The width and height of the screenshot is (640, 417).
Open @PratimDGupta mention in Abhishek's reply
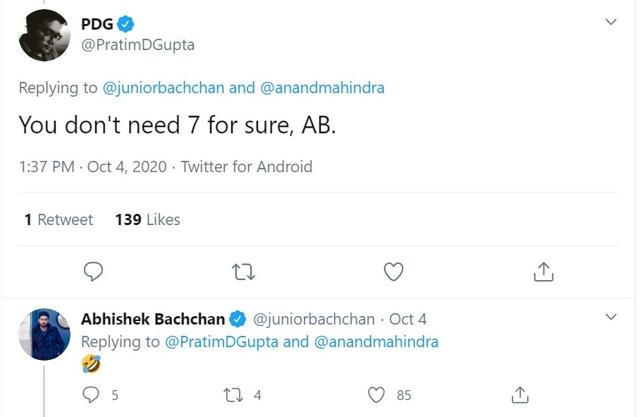221,342
